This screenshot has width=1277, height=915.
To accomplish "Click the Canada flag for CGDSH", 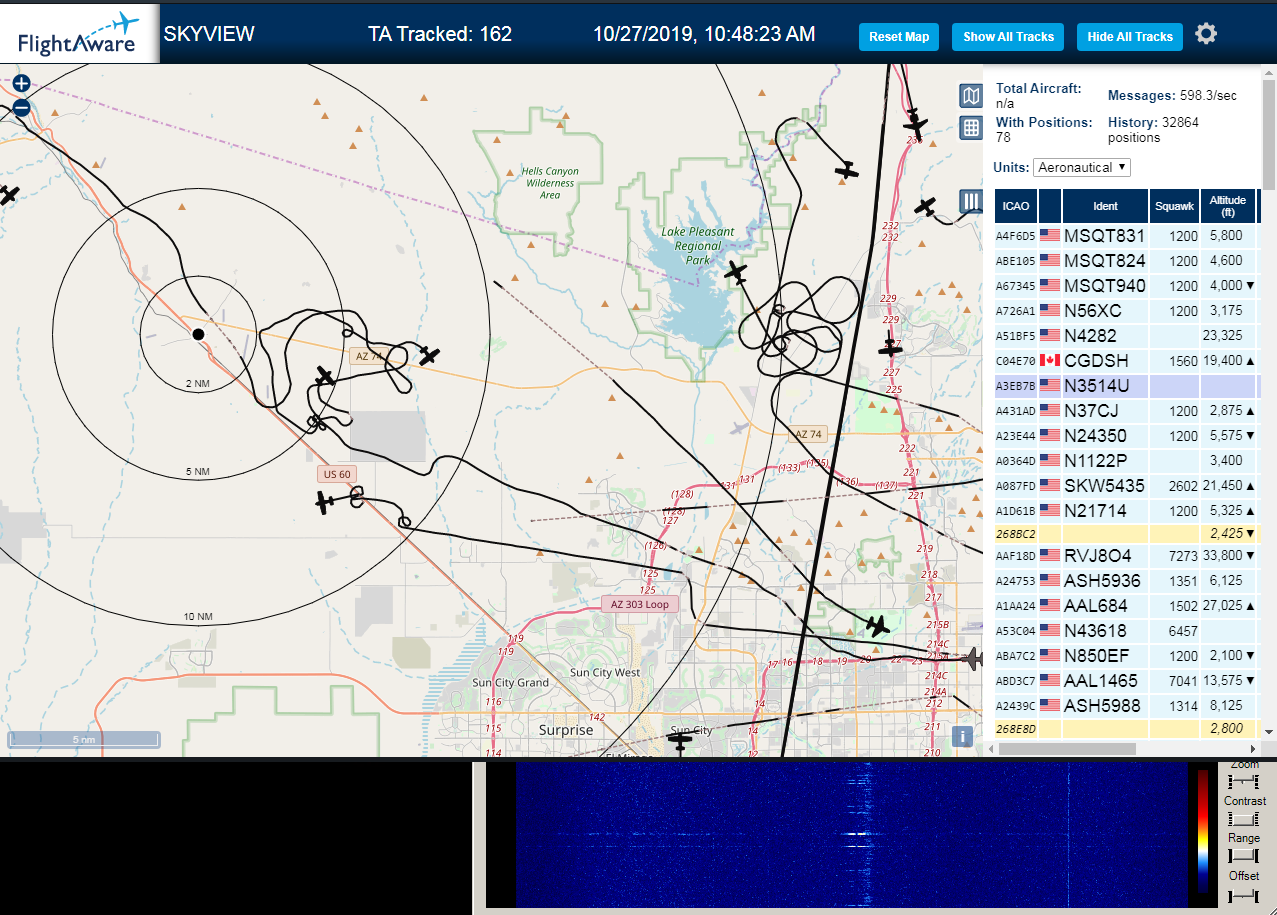I will pyautogui.click(x=1050, y=361).
